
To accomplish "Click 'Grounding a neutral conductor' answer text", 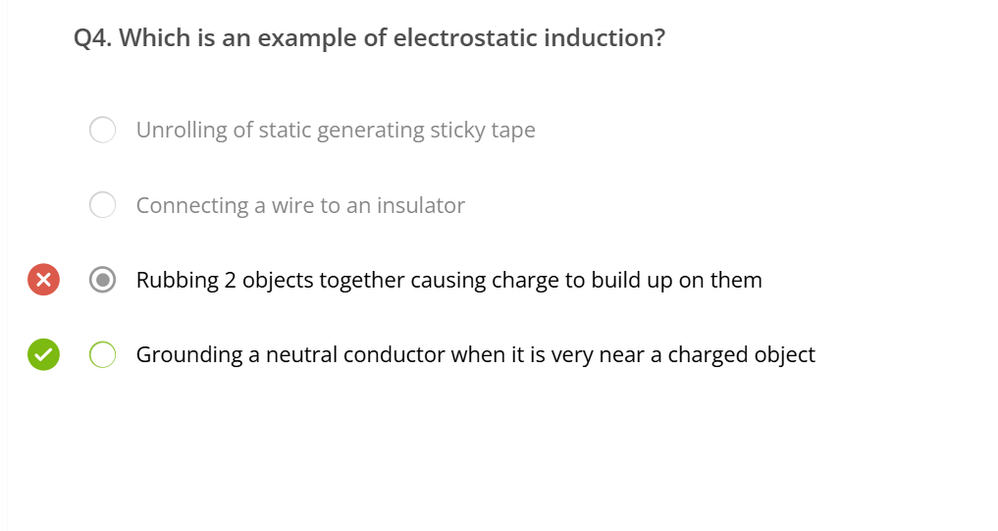I will coord(475,355).
